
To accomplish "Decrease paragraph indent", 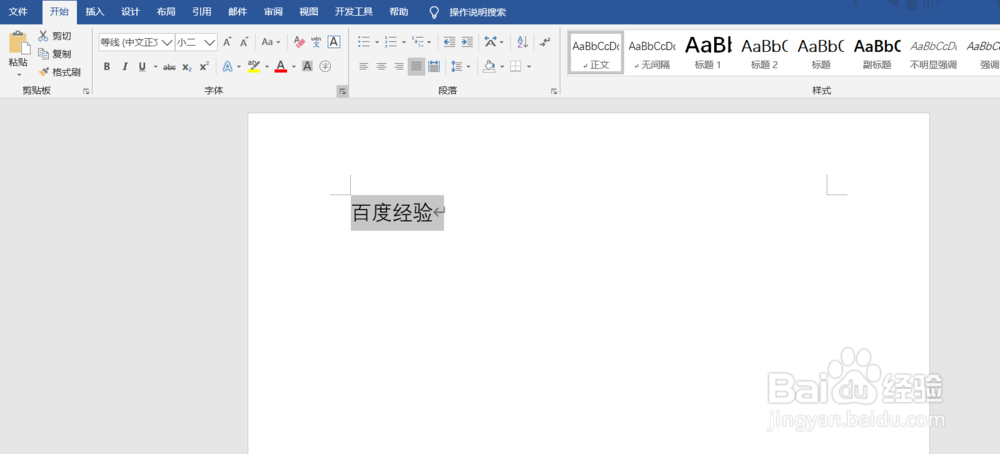I will click(x=450, y=42).
